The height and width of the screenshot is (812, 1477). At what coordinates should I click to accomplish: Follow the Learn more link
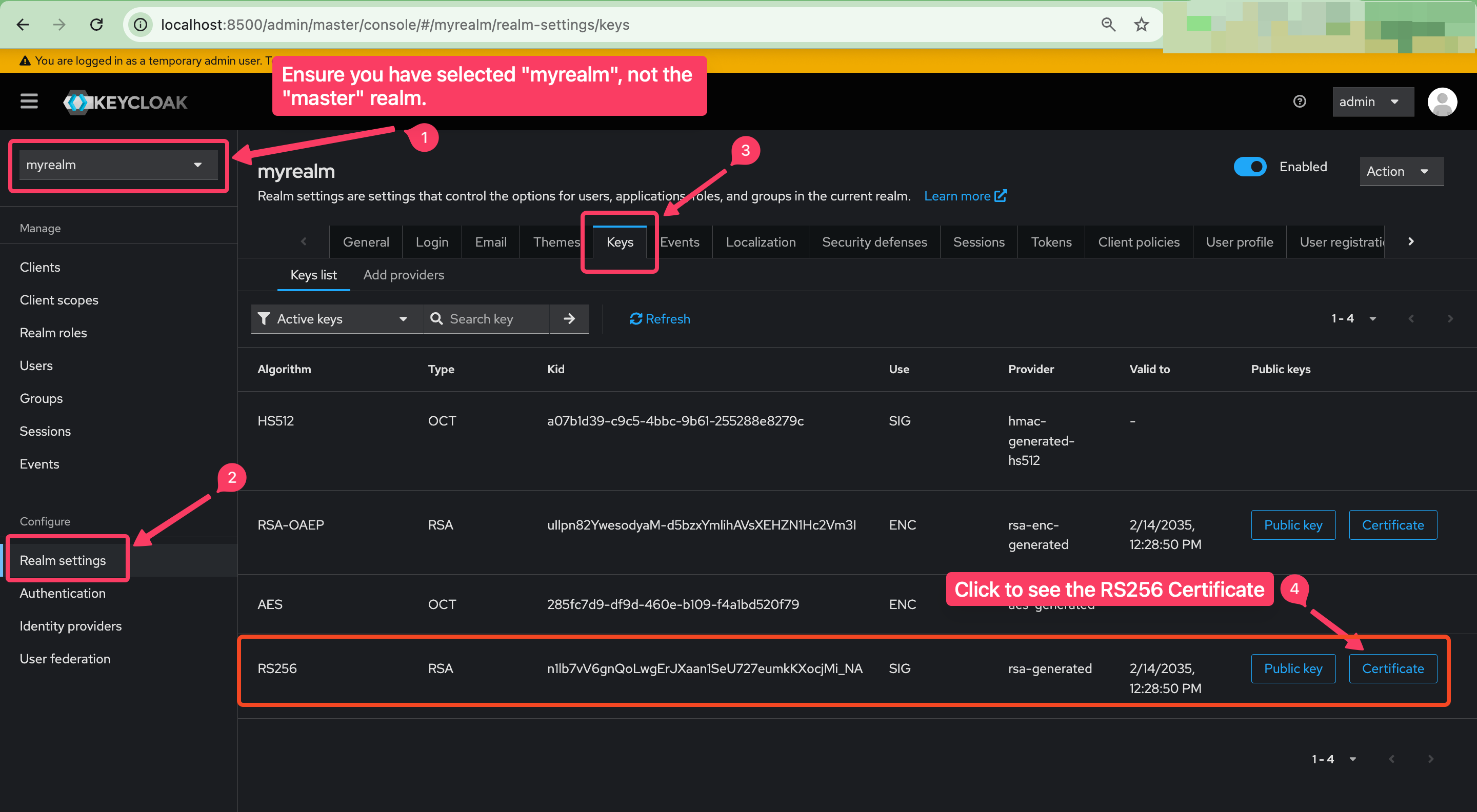[x=965, y=196]
